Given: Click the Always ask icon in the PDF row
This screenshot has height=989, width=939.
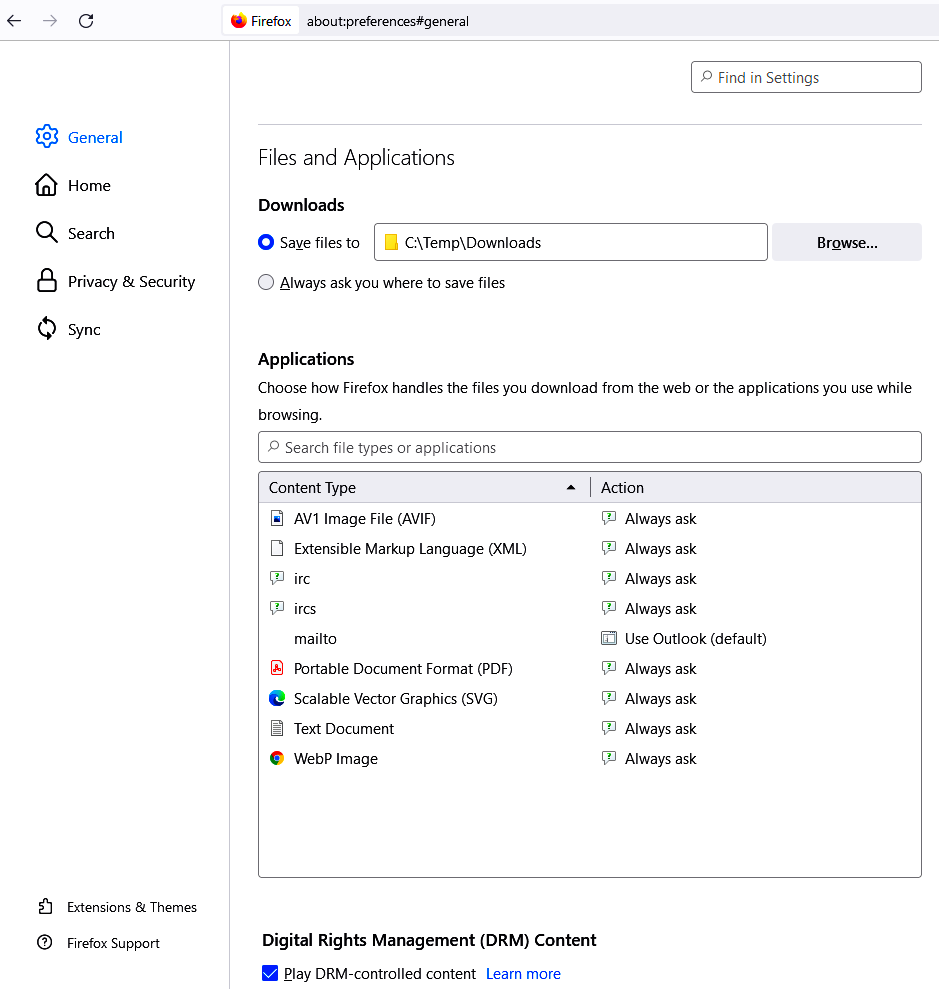Looking at the screenshot, I should tap(609, 668).
